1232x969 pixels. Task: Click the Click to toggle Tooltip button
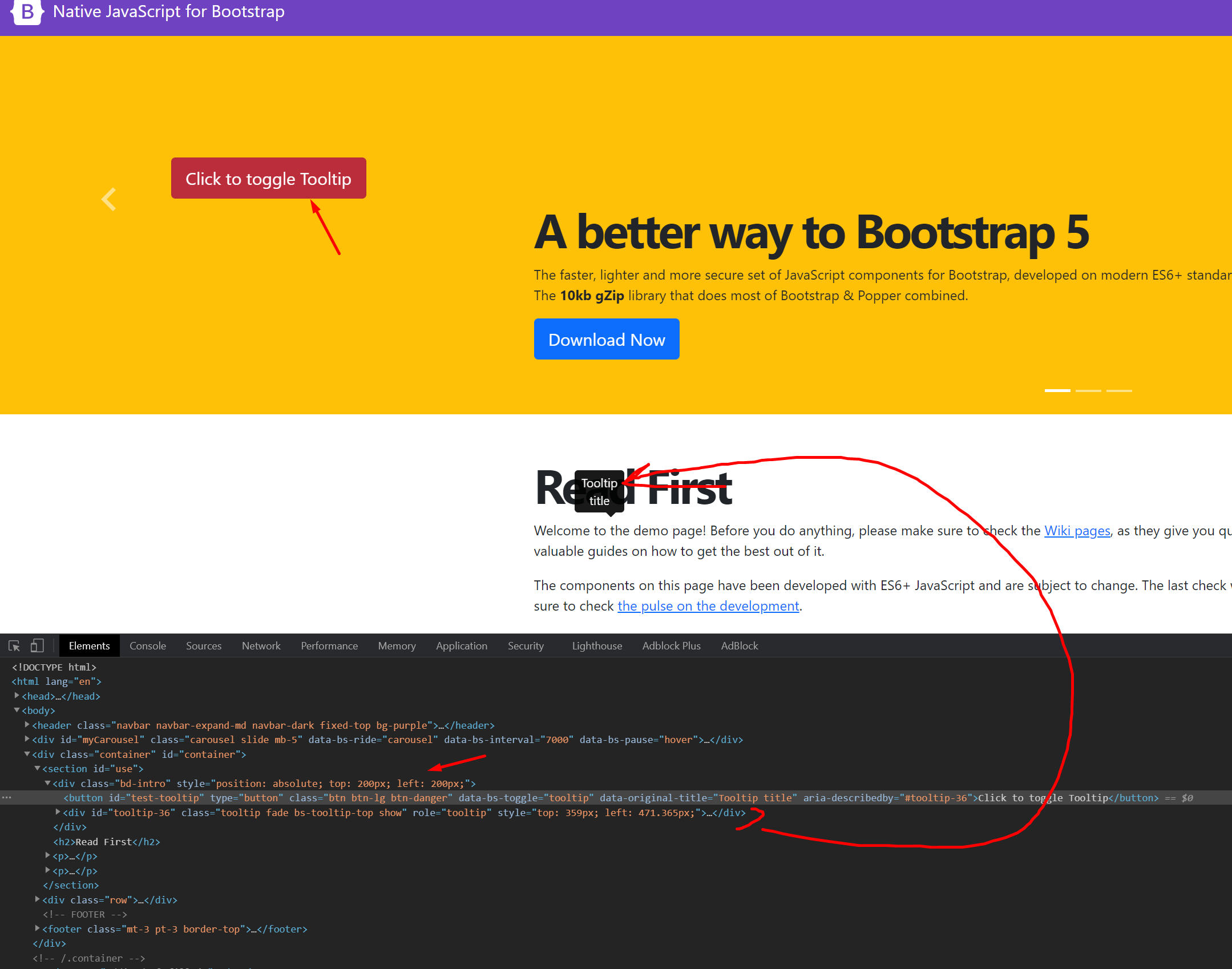268,179
